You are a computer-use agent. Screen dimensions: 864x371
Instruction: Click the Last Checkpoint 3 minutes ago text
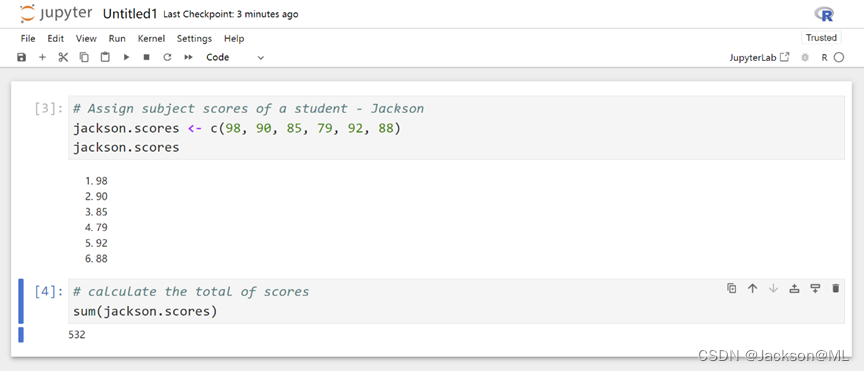pos(231,15)
